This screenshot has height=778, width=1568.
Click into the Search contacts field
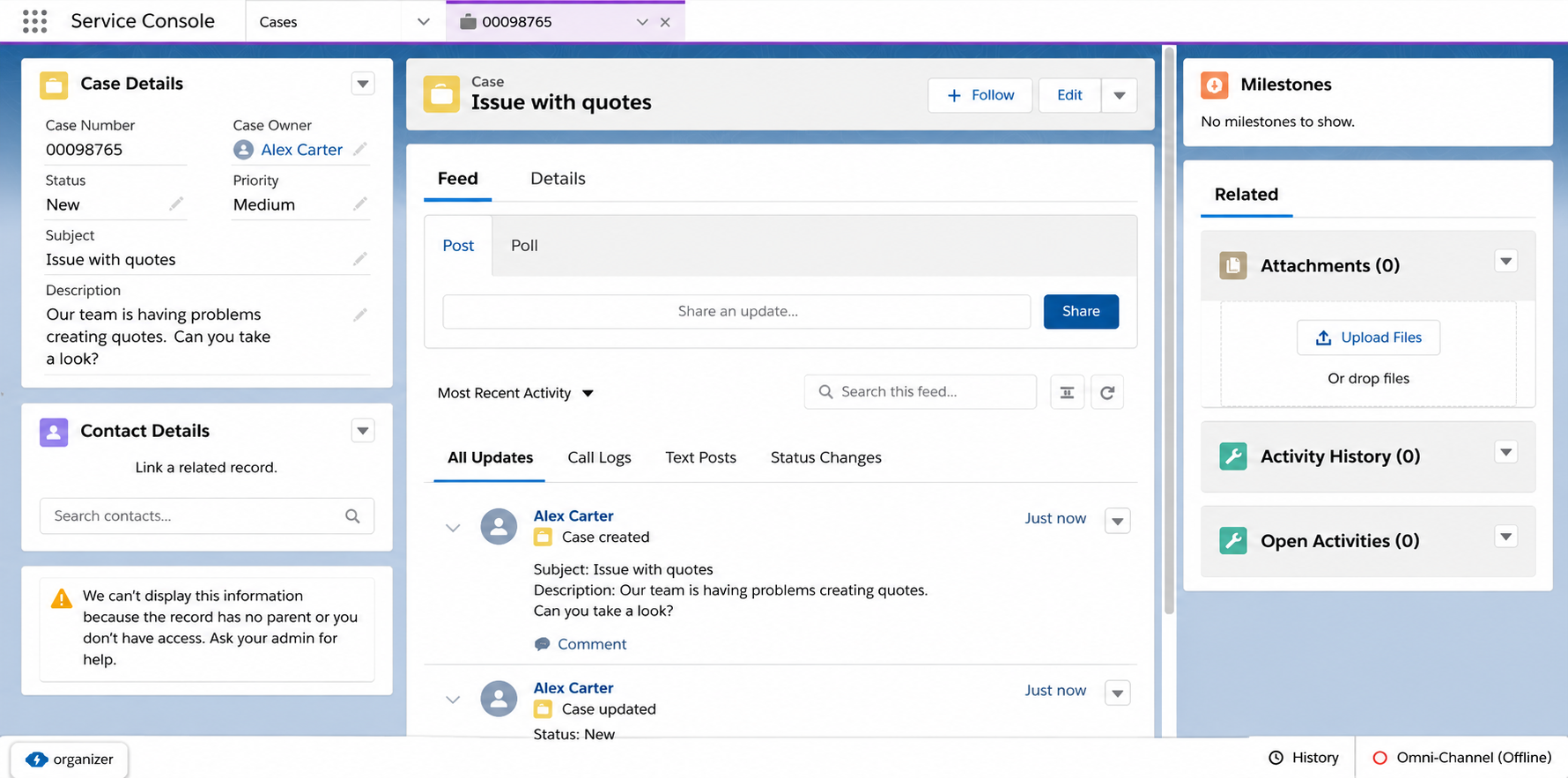207,516
